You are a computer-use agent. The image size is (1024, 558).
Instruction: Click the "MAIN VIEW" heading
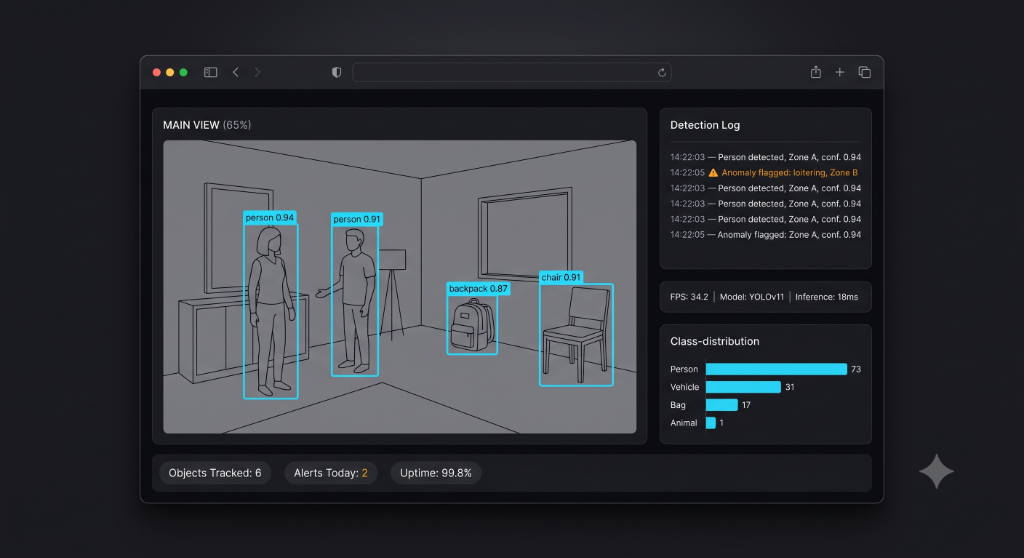coord(191,125)
